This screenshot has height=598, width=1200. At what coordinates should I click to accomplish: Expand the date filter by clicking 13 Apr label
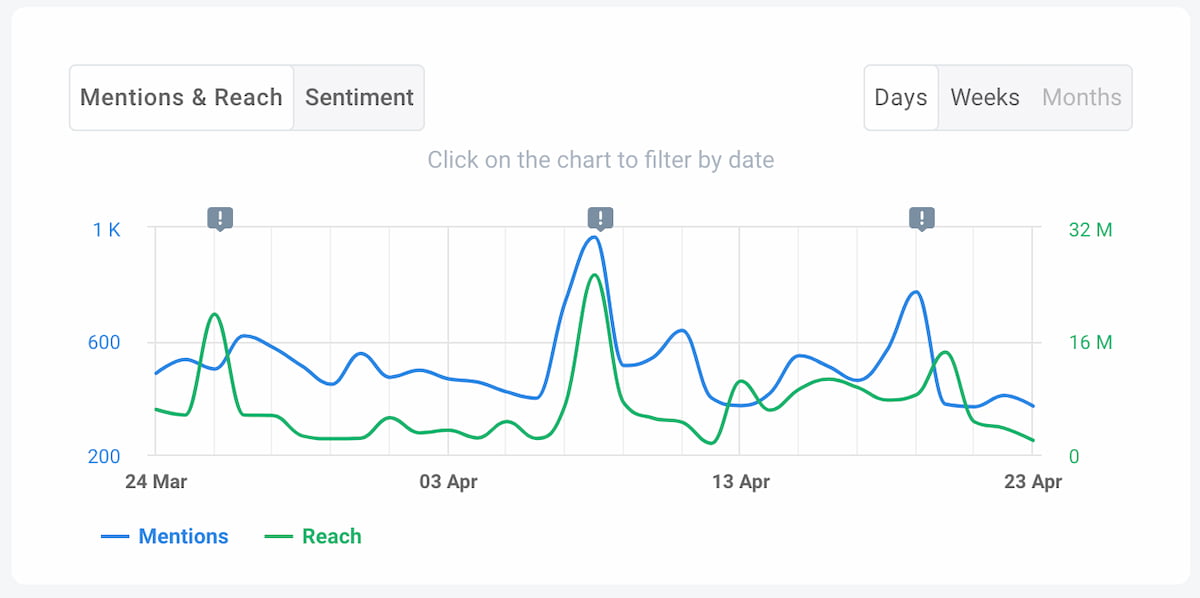click(x=741, y=481)
